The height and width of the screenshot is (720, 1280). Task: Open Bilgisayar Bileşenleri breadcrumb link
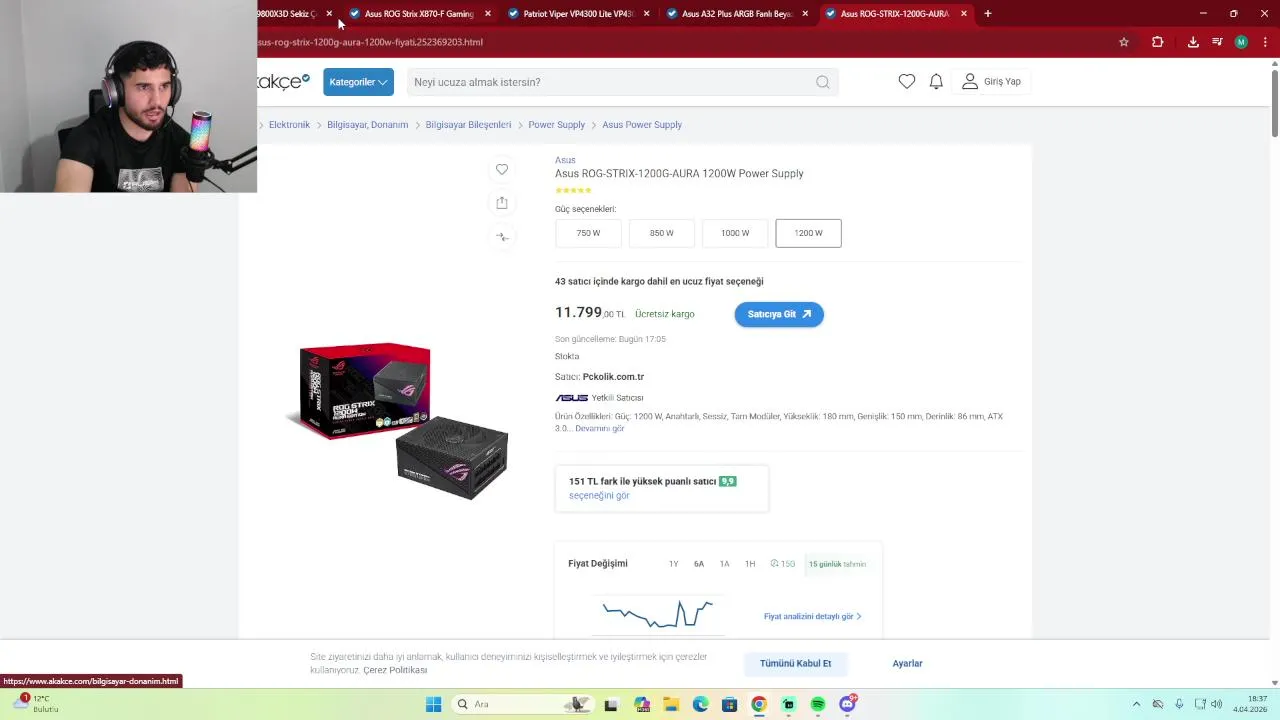pos(468,125)
